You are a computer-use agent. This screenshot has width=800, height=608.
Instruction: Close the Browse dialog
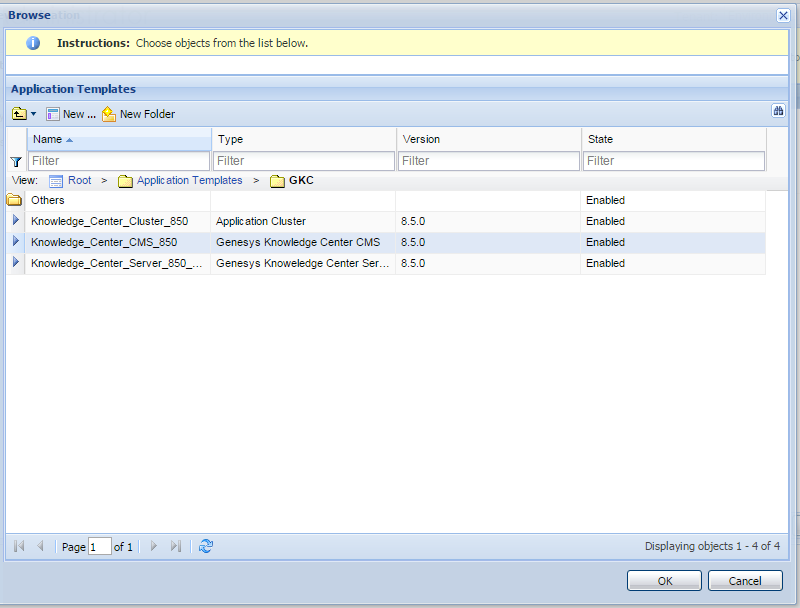point(783,16)
